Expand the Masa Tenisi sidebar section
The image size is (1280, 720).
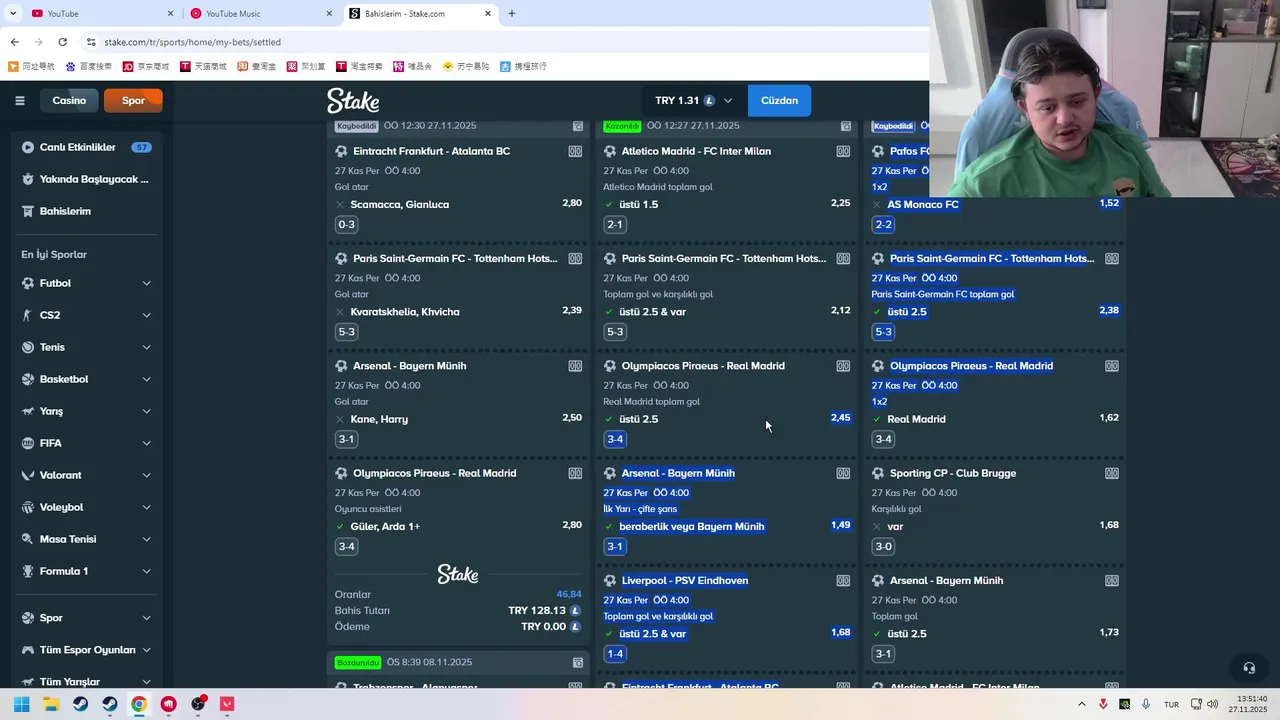pyautogui.click(x=146, y=539)
